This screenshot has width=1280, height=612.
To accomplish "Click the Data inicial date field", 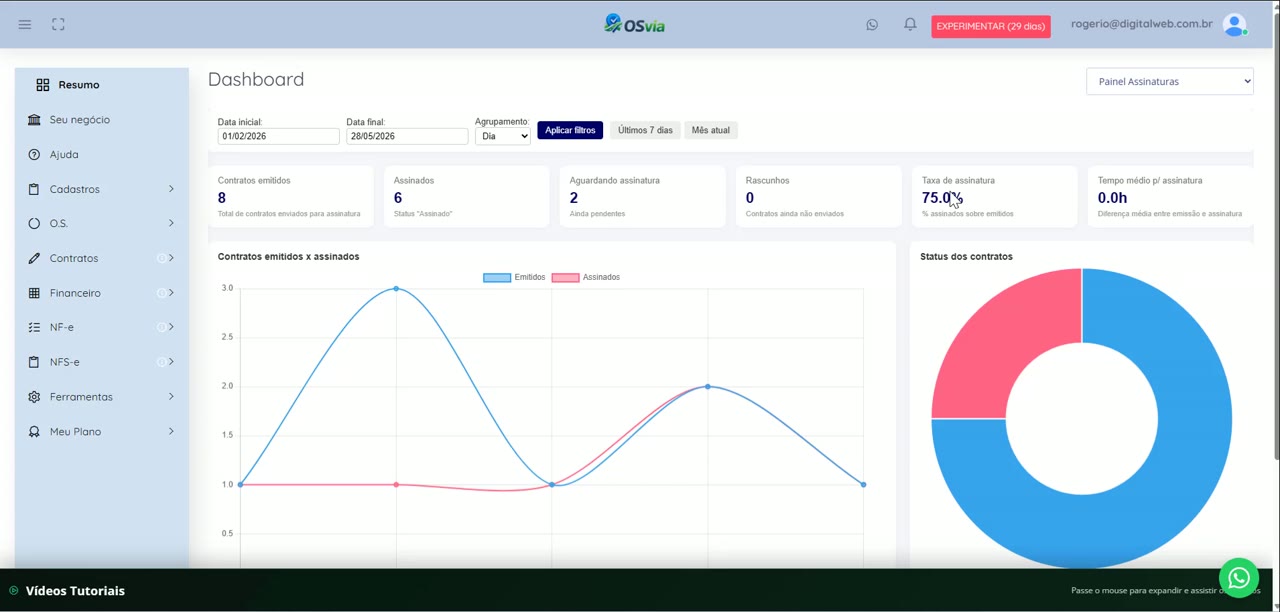I will pyautogui.click(x=278, y=136).
